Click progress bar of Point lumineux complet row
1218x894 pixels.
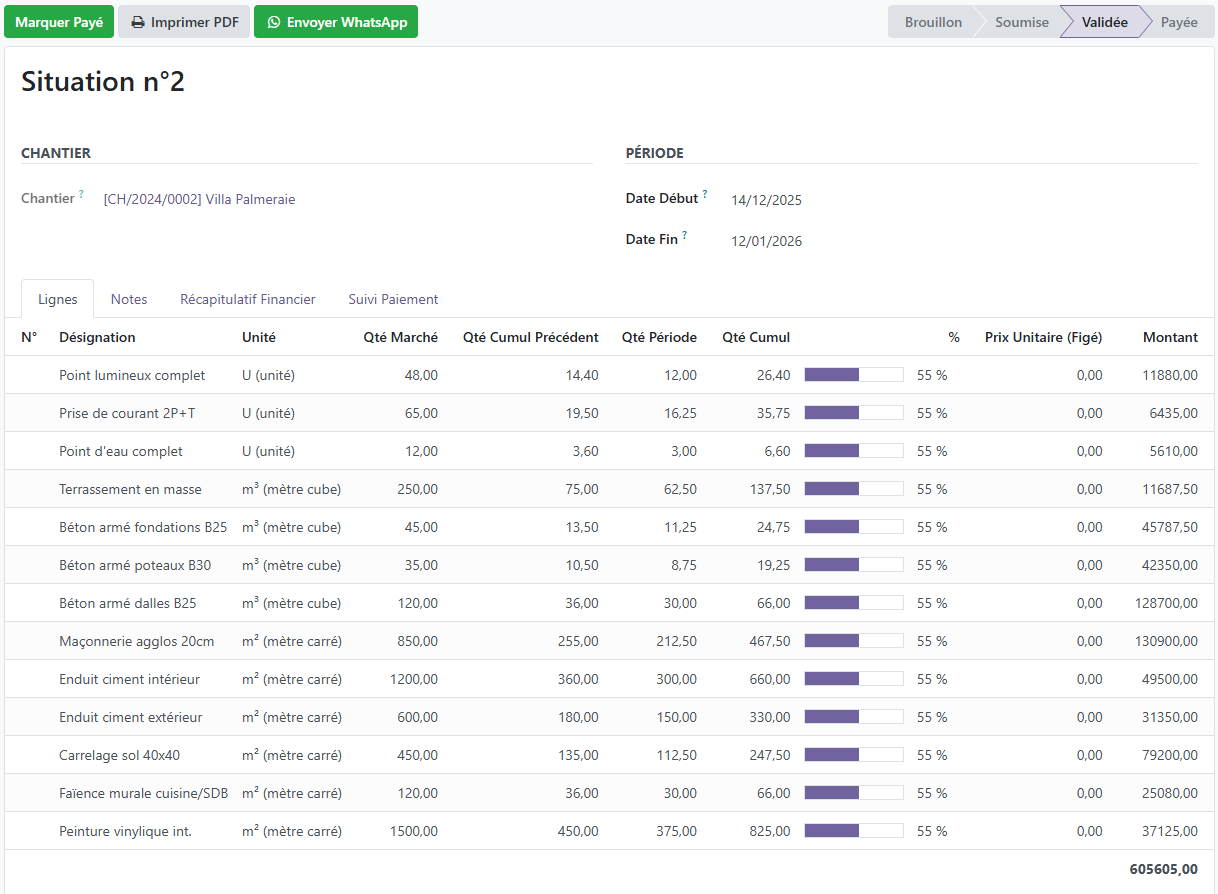(854, 375)
